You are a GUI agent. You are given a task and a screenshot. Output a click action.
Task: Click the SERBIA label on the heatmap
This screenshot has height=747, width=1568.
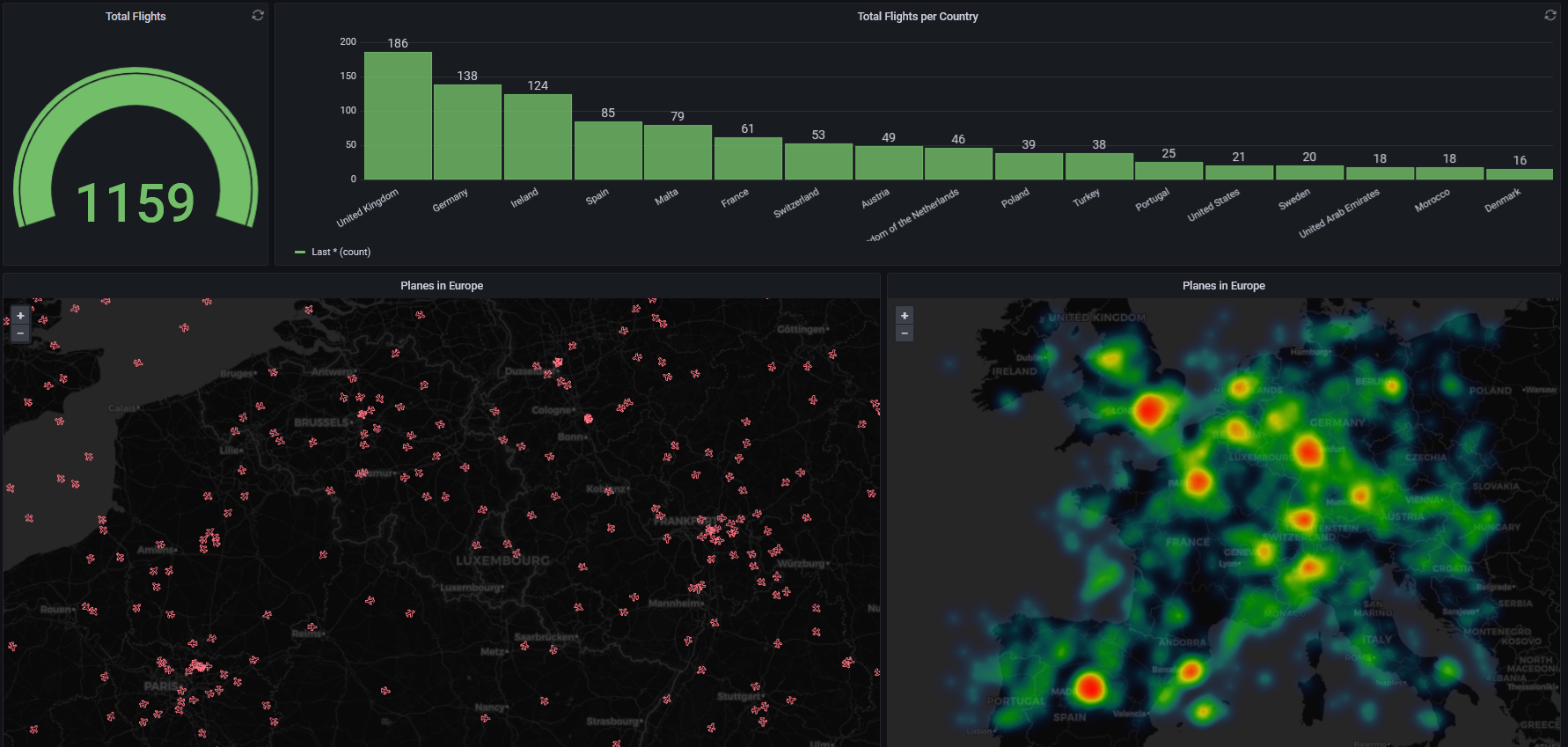1515,604
